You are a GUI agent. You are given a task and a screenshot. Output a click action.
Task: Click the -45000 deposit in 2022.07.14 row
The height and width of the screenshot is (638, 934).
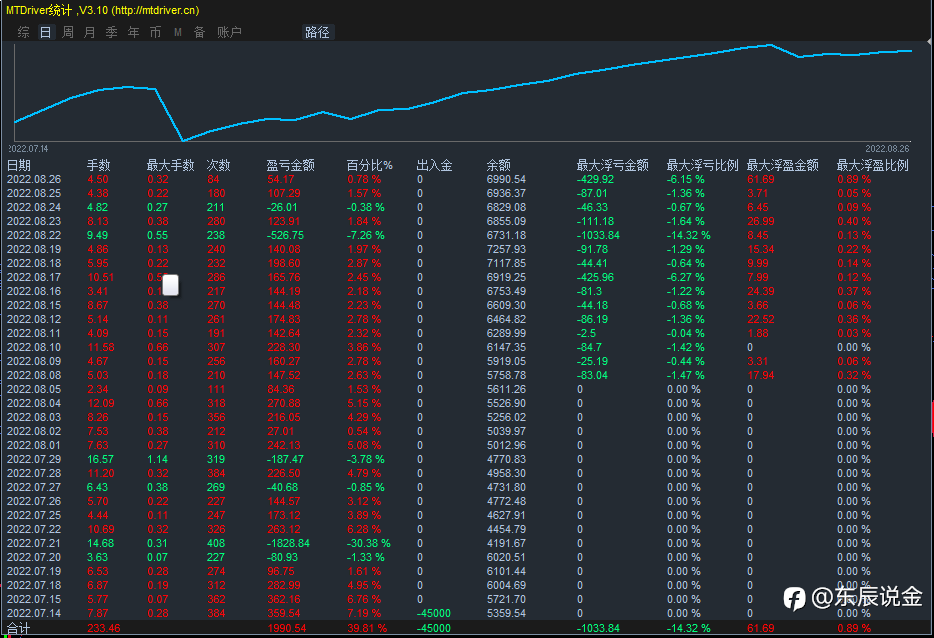tap(434, 613)
